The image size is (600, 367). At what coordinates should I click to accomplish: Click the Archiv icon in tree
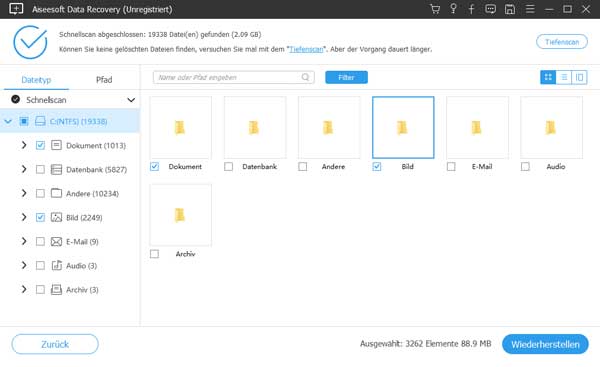click(x=56, y=289)
